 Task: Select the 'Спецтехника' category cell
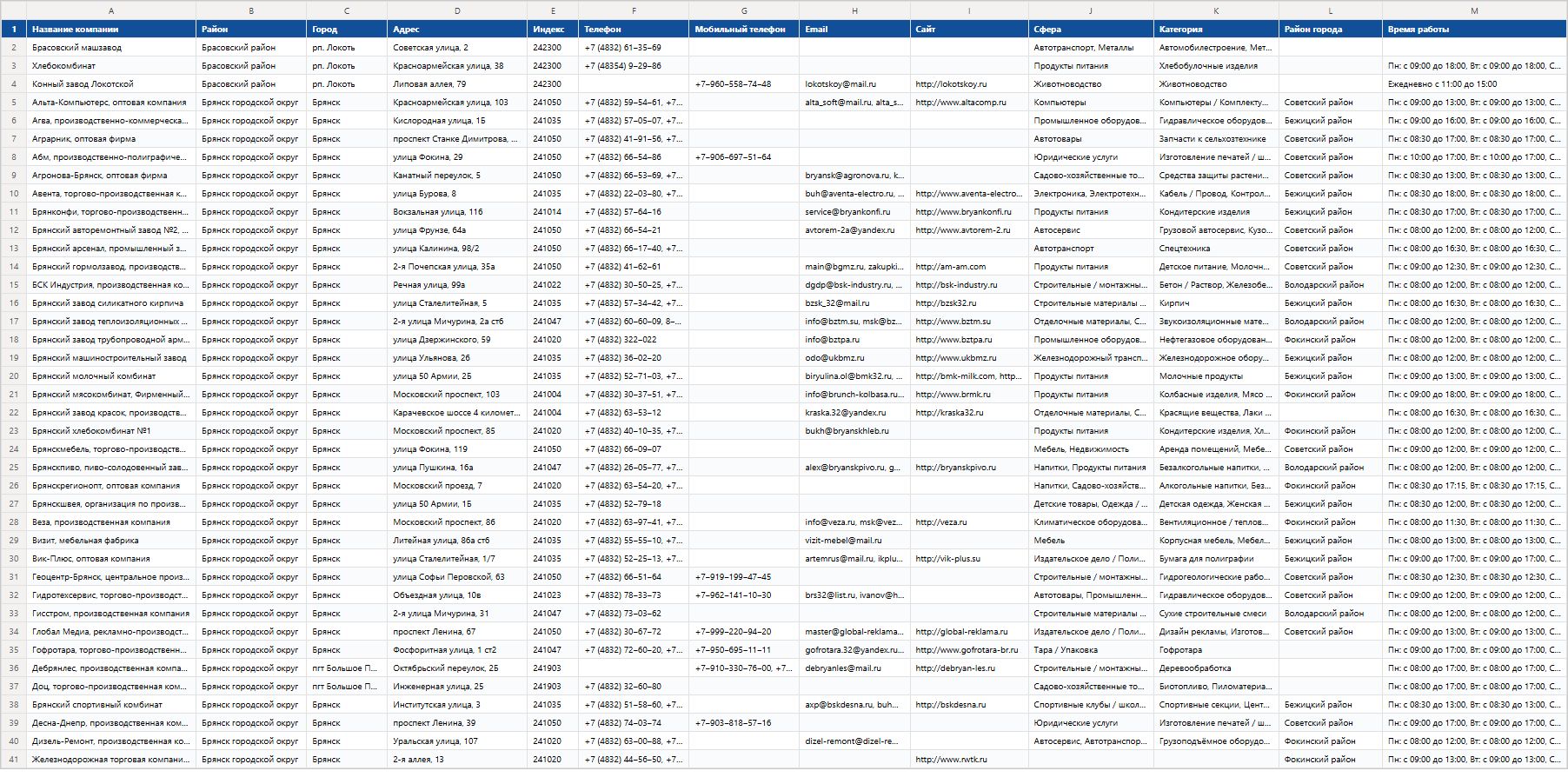click(1216, 249)
